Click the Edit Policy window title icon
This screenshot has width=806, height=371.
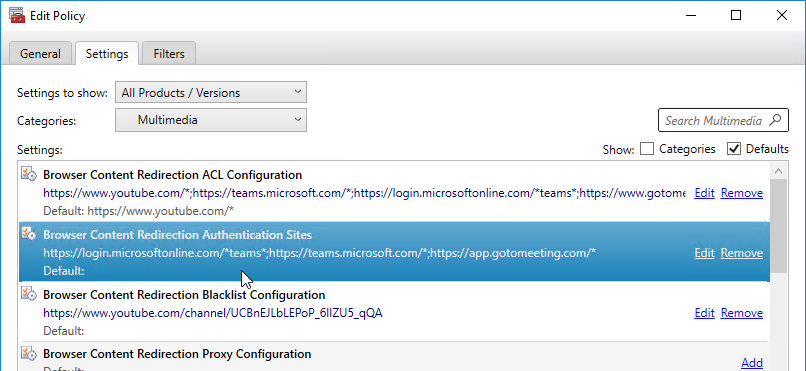click(17, 15)
